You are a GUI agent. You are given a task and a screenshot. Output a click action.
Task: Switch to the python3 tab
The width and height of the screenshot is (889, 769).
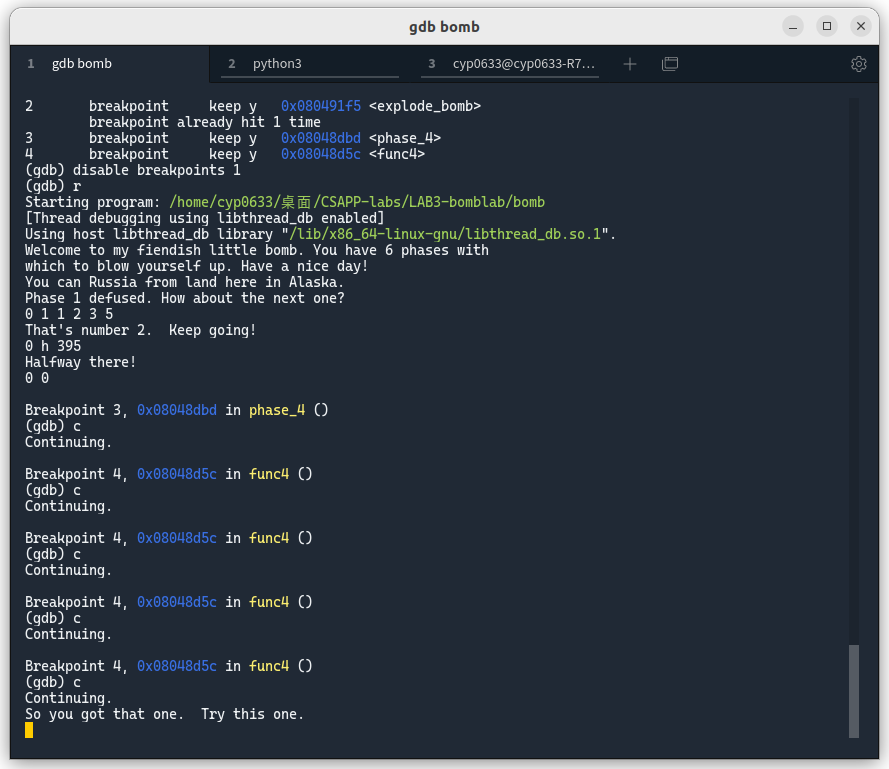310,64
